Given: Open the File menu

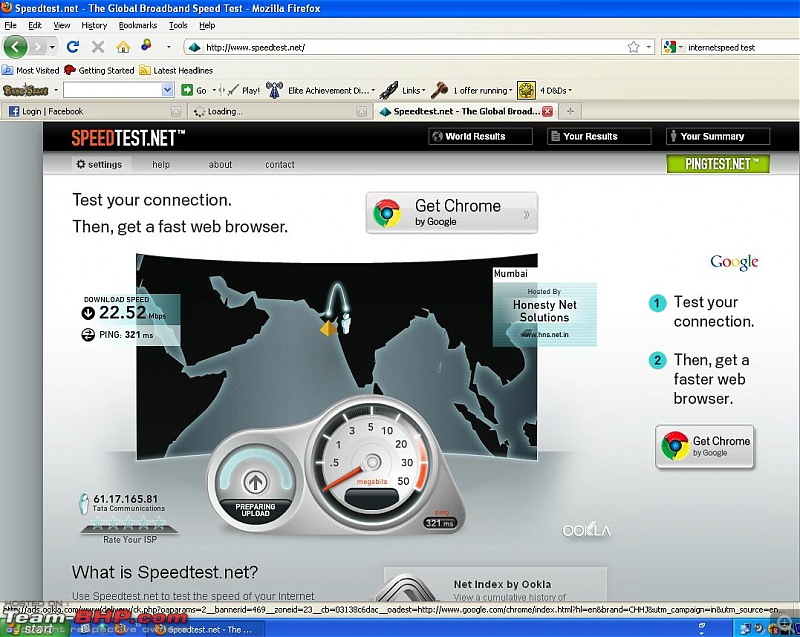Looking at the screenshot, I should click(x=10, y=25).
